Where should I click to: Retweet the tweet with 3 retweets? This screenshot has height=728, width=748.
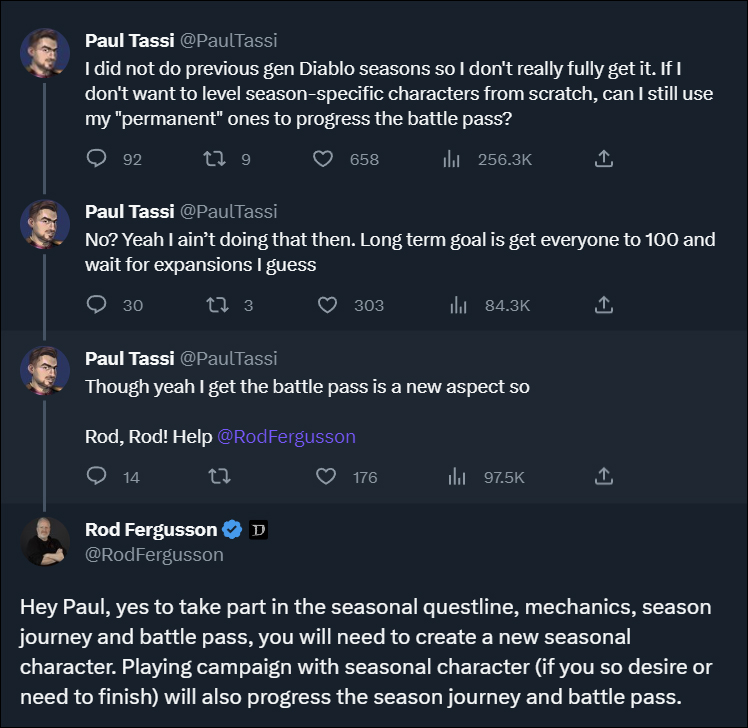click(x=214, y=305)
